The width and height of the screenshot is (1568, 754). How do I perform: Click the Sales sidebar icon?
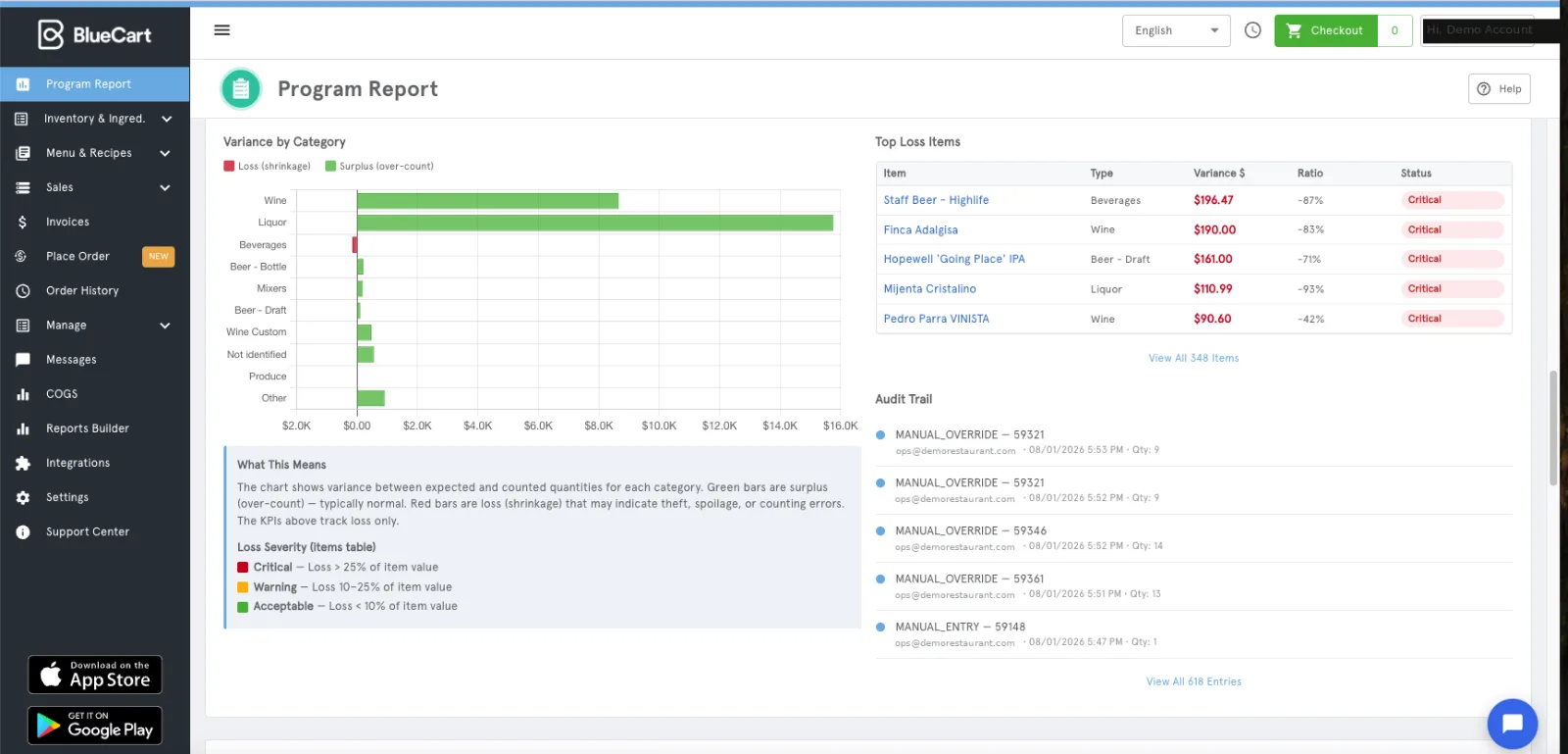(x=23, y=187)
